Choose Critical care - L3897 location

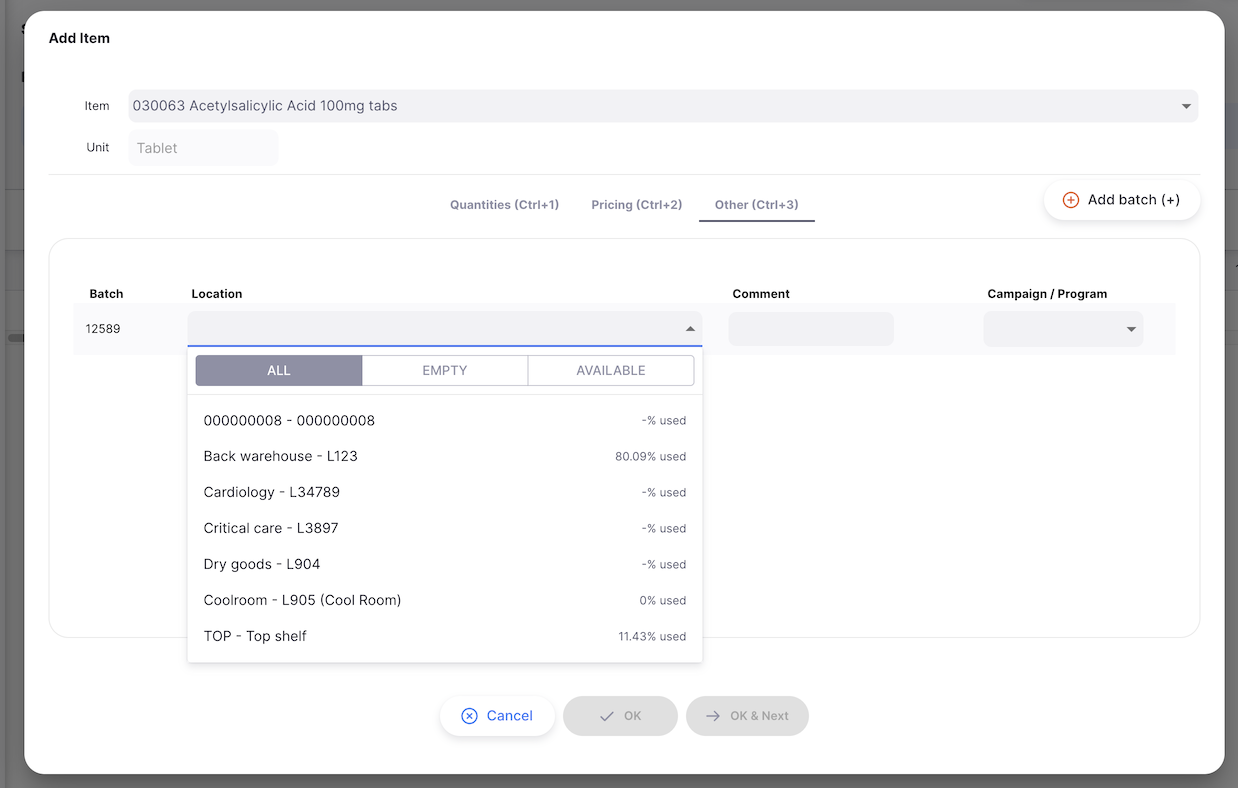coord(271,528)
